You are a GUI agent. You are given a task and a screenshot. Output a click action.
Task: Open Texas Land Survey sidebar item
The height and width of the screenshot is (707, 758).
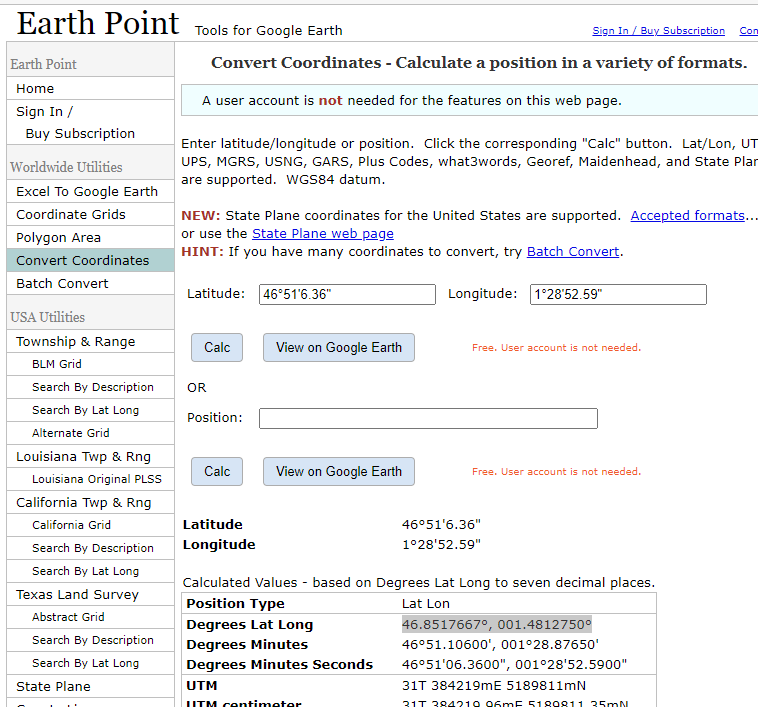(77, 595)
